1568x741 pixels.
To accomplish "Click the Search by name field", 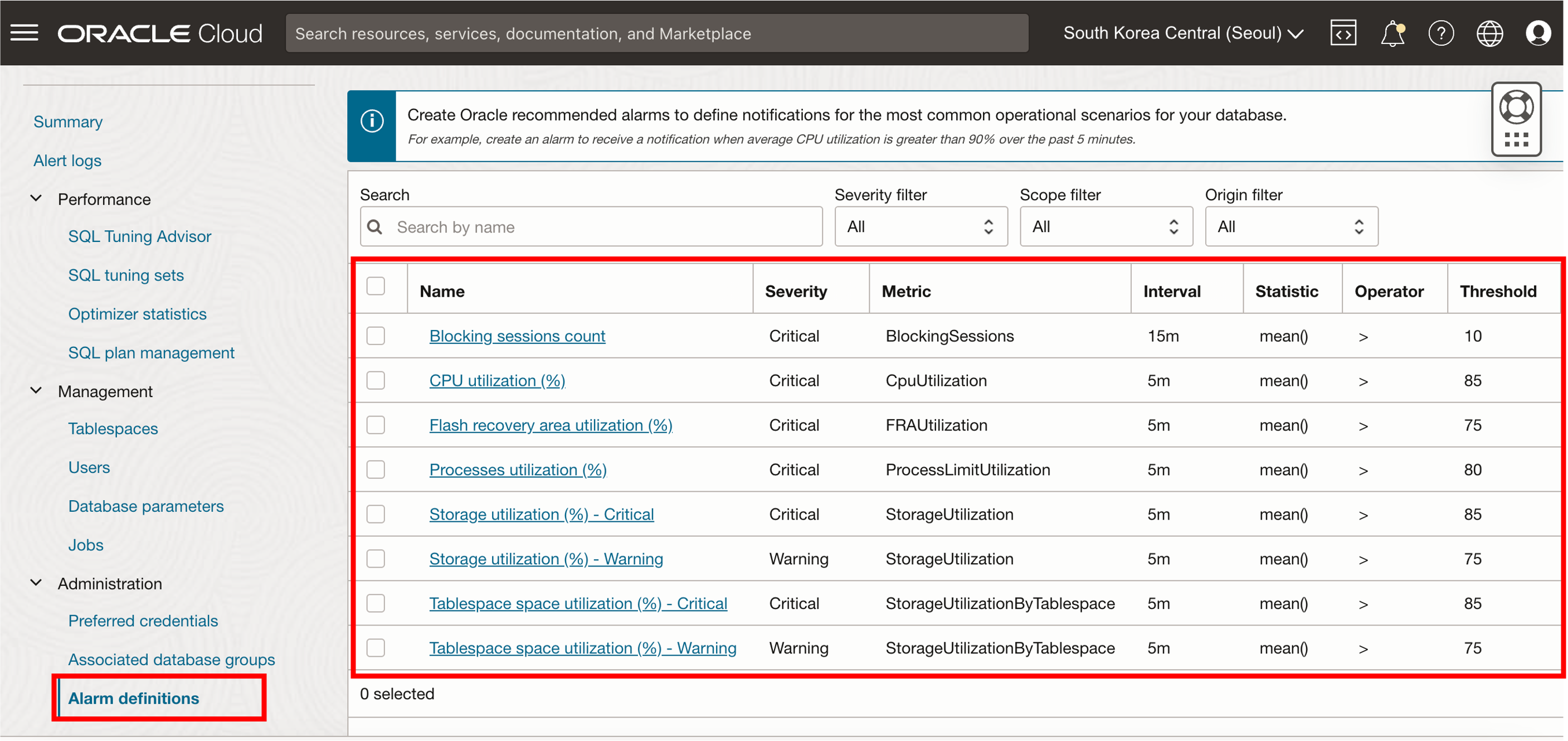I will [x=591, y=226].
